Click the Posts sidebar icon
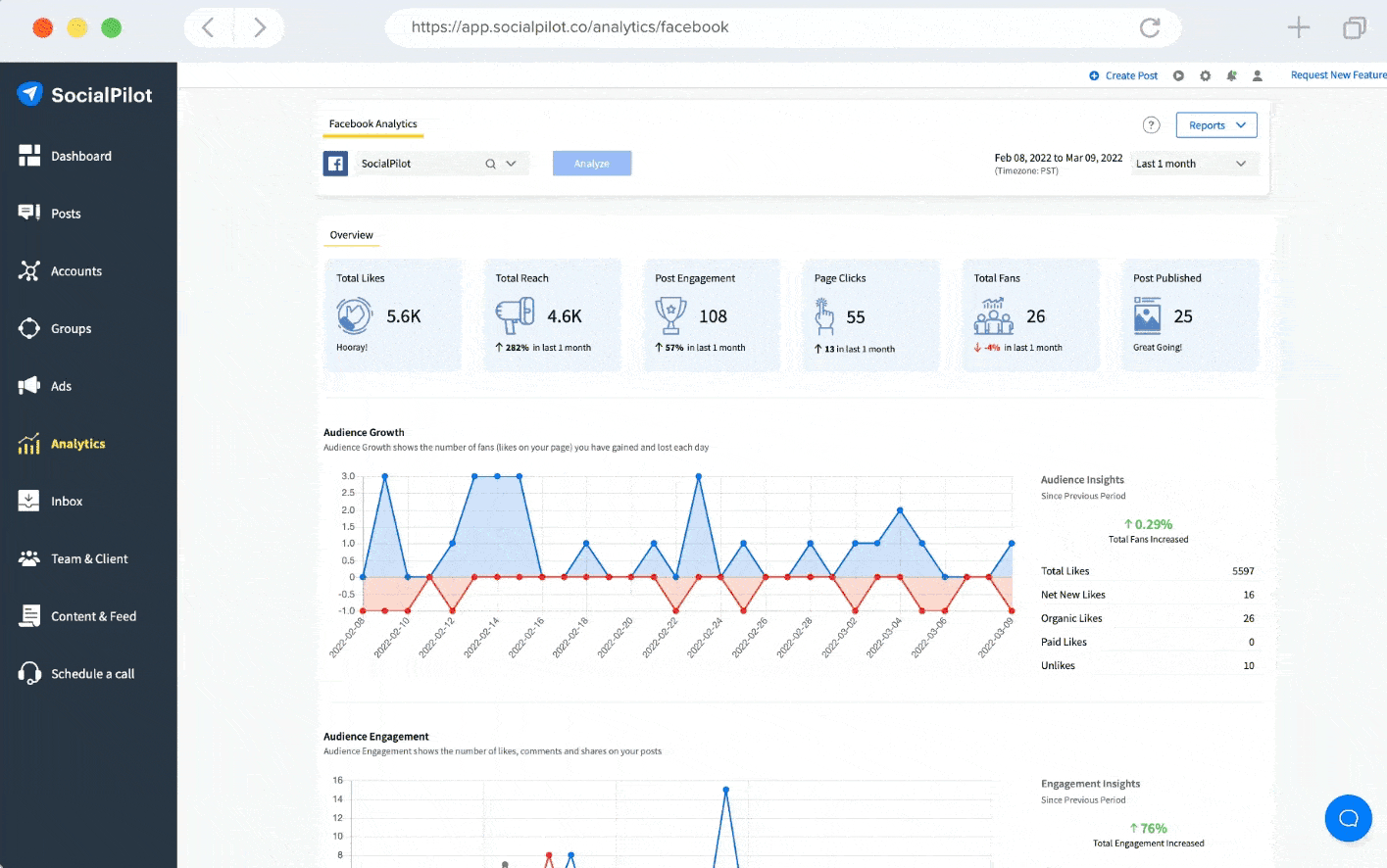Image resolution: width=1387 pixels, height=868 pixels. pyautogui.click(x=29, y=213)
